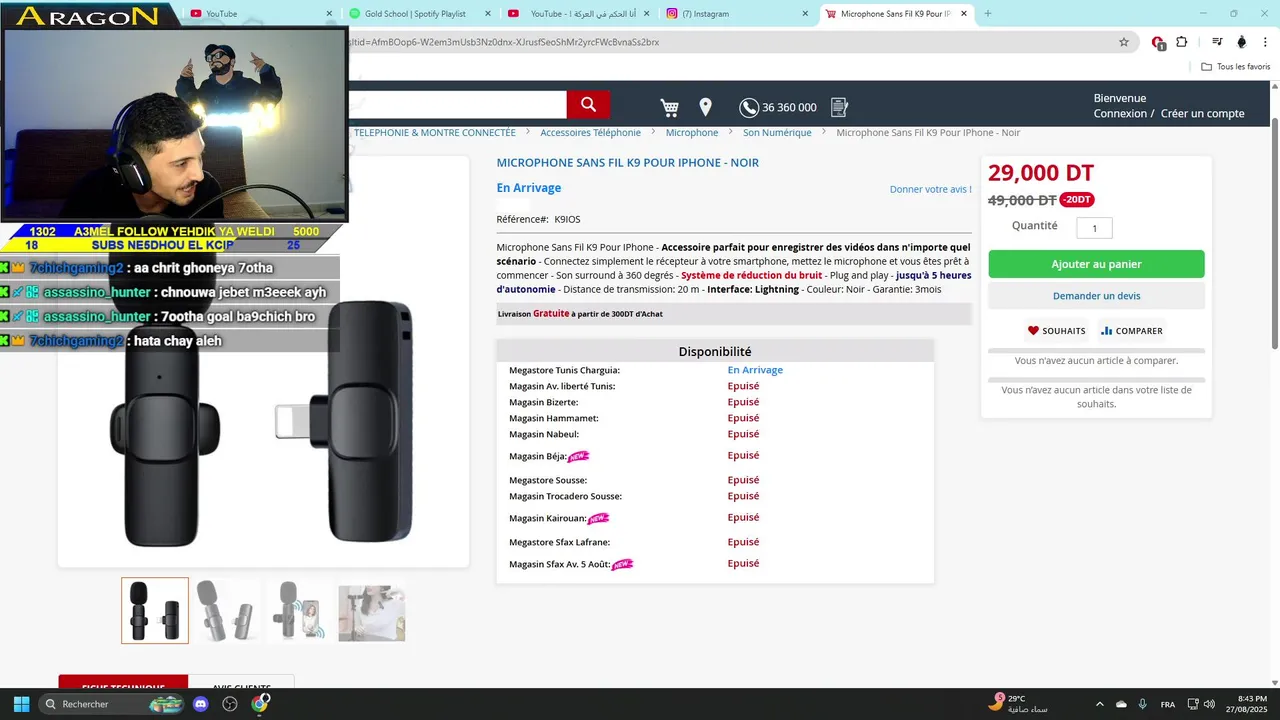The width and height of the screenshot is (1280, 720).
Task: Click the phone icon beside 36 360 000
Action: click(749, 107)
